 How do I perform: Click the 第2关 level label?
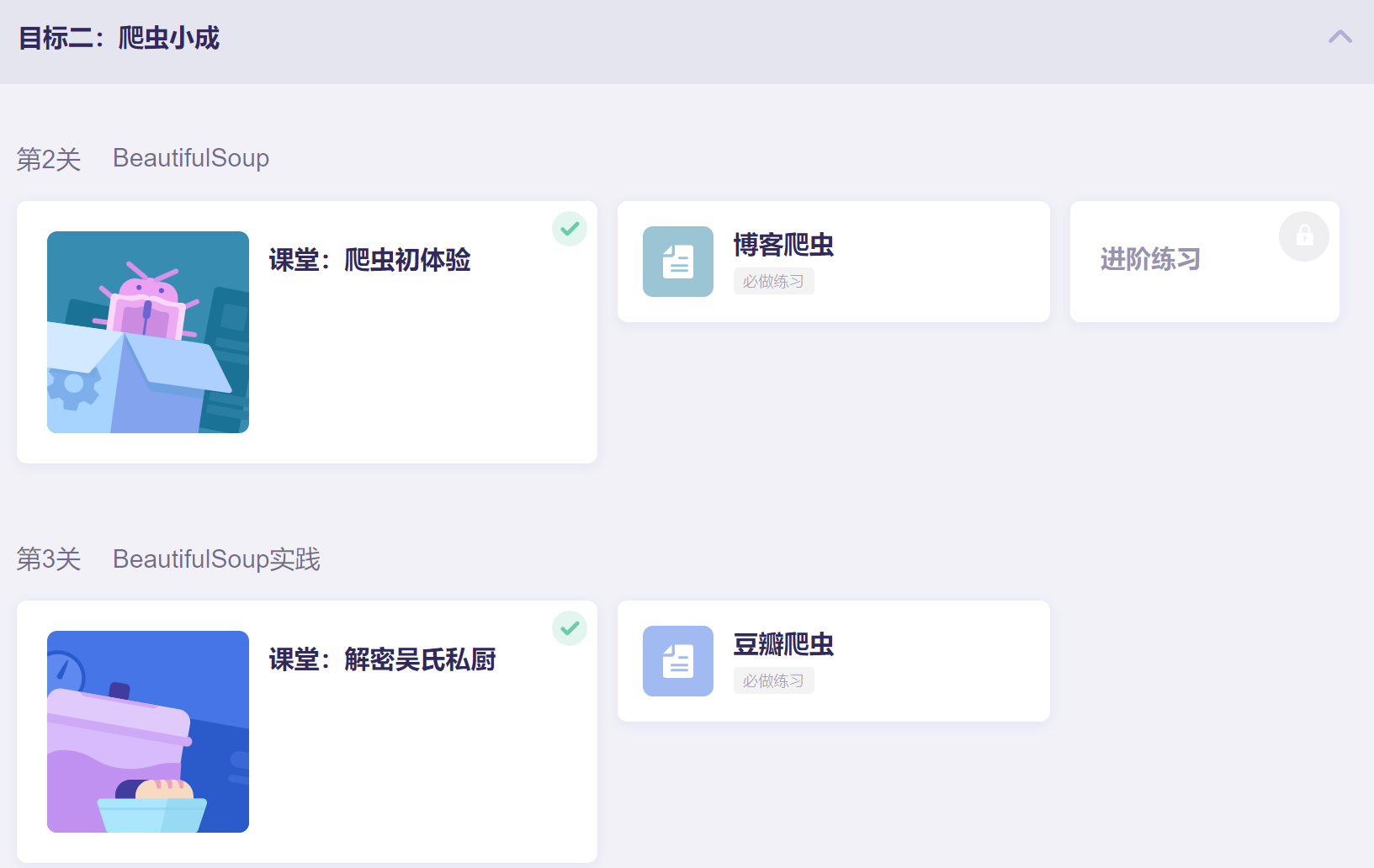click(49, 159)
